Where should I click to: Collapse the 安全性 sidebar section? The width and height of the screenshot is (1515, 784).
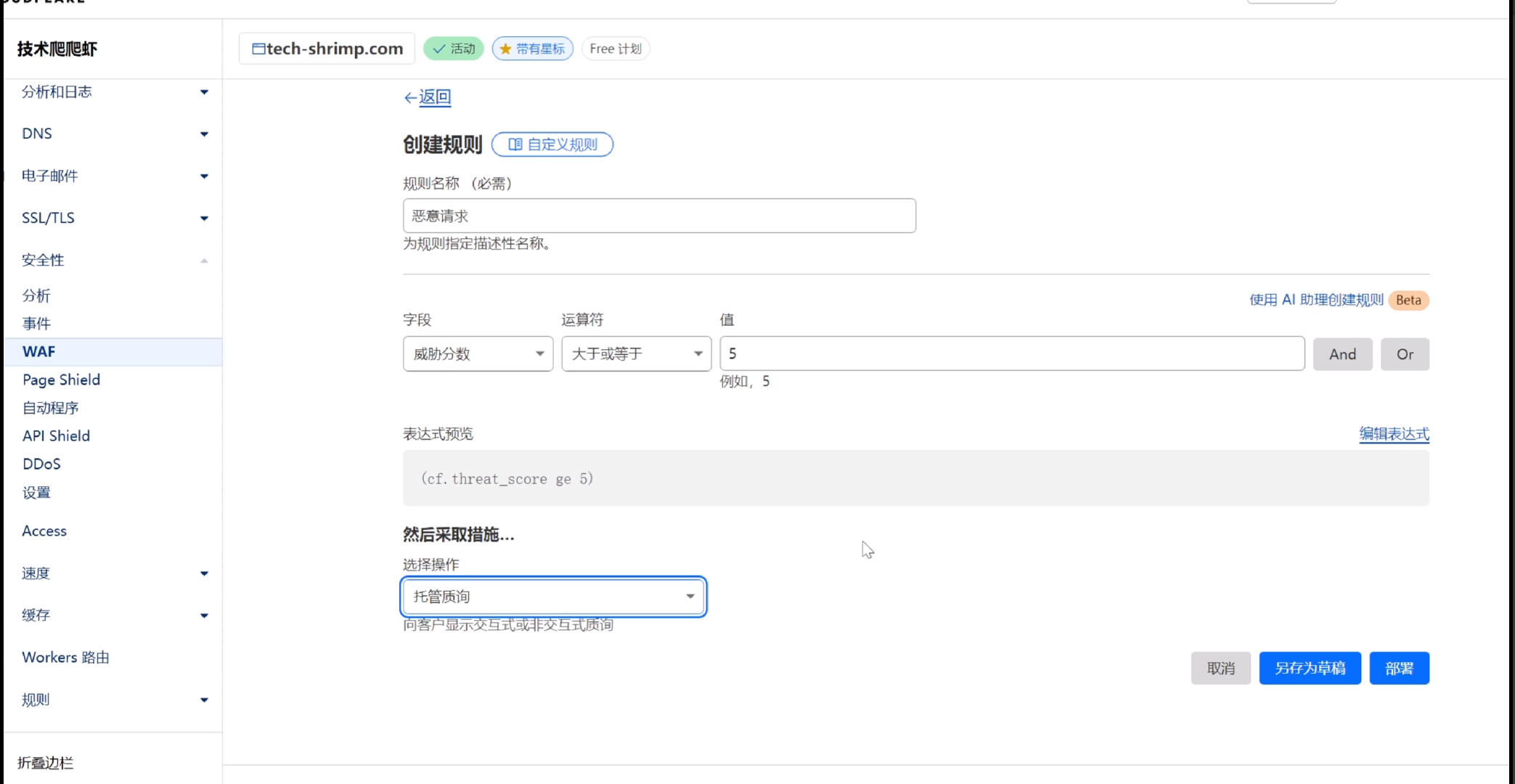[204, 261]
